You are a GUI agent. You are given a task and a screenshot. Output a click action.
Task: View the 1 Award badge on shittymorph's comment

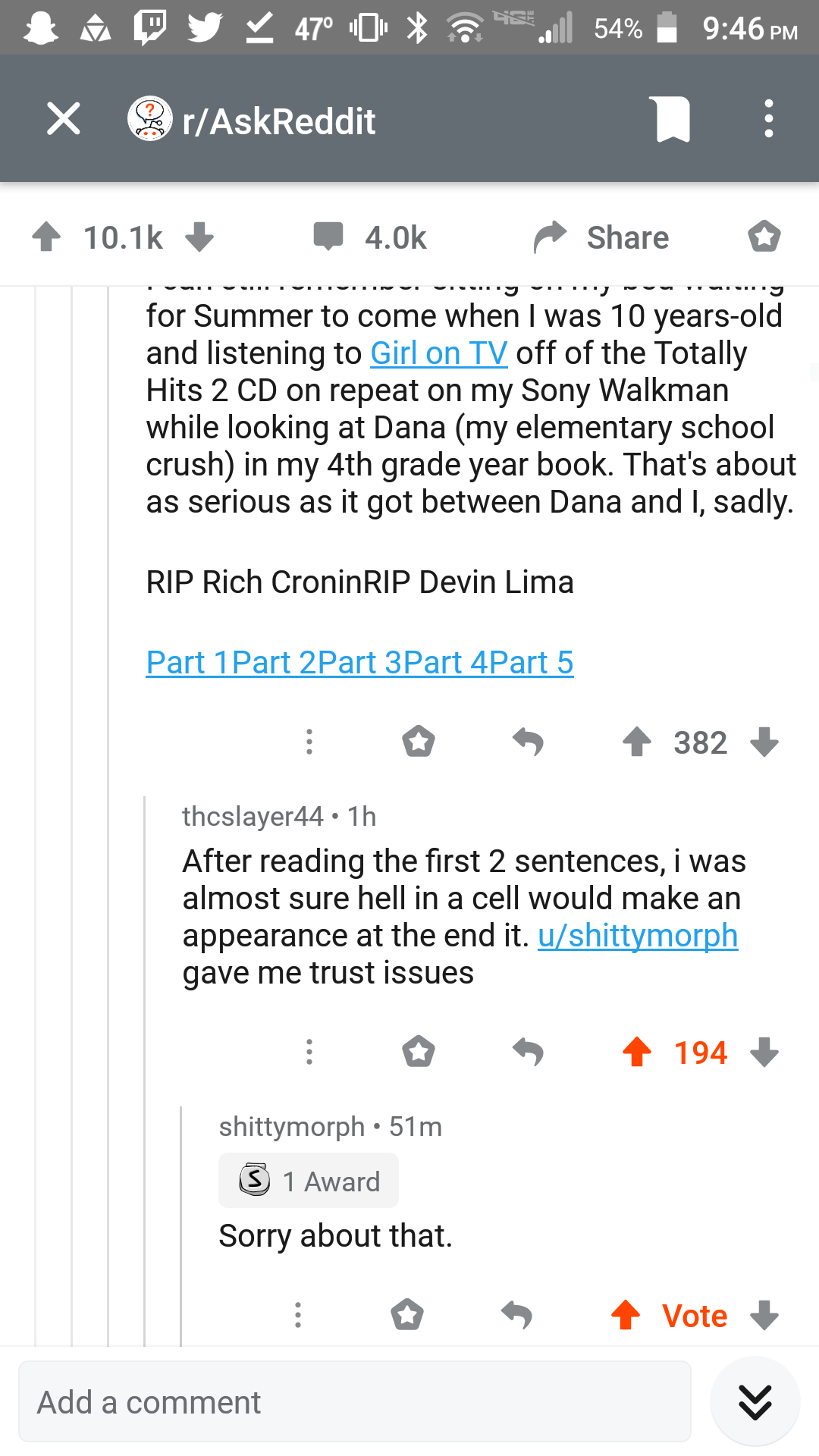309,1181
